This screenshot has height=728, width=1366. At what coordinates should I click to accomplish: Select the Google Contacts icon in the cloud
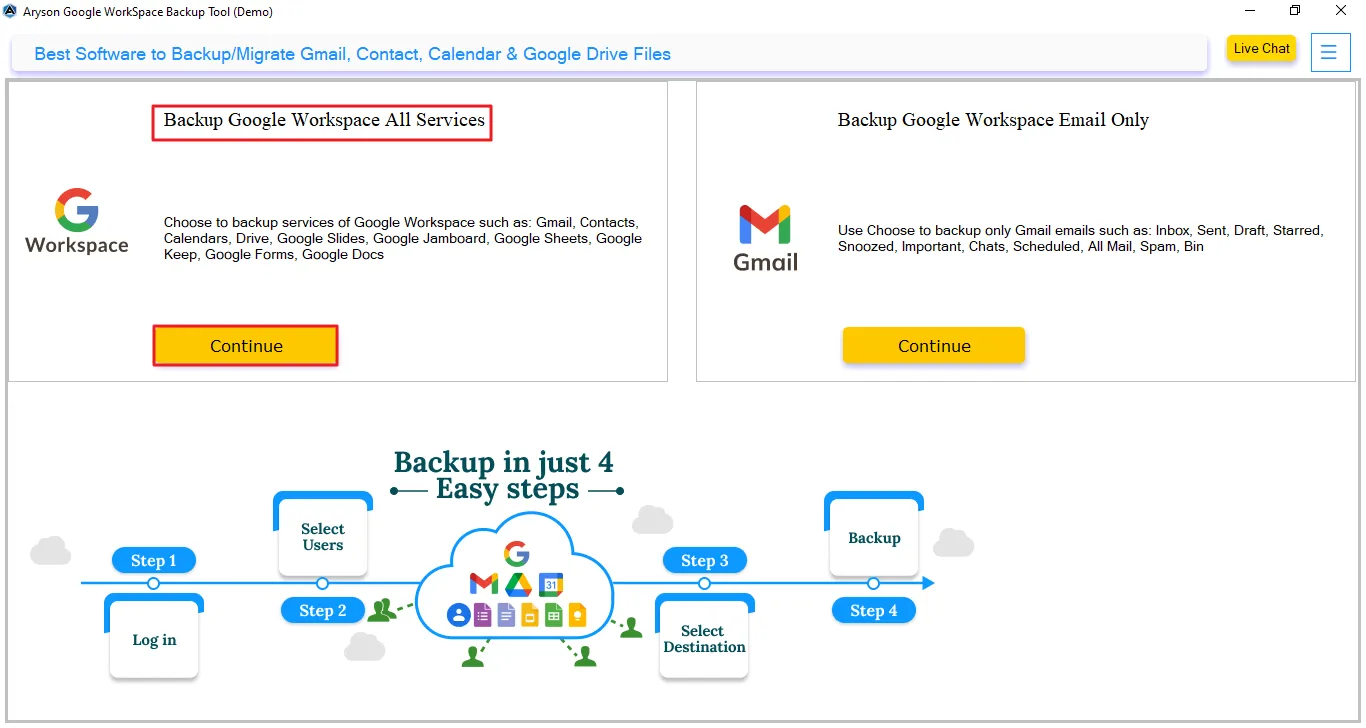click(459, 615)
